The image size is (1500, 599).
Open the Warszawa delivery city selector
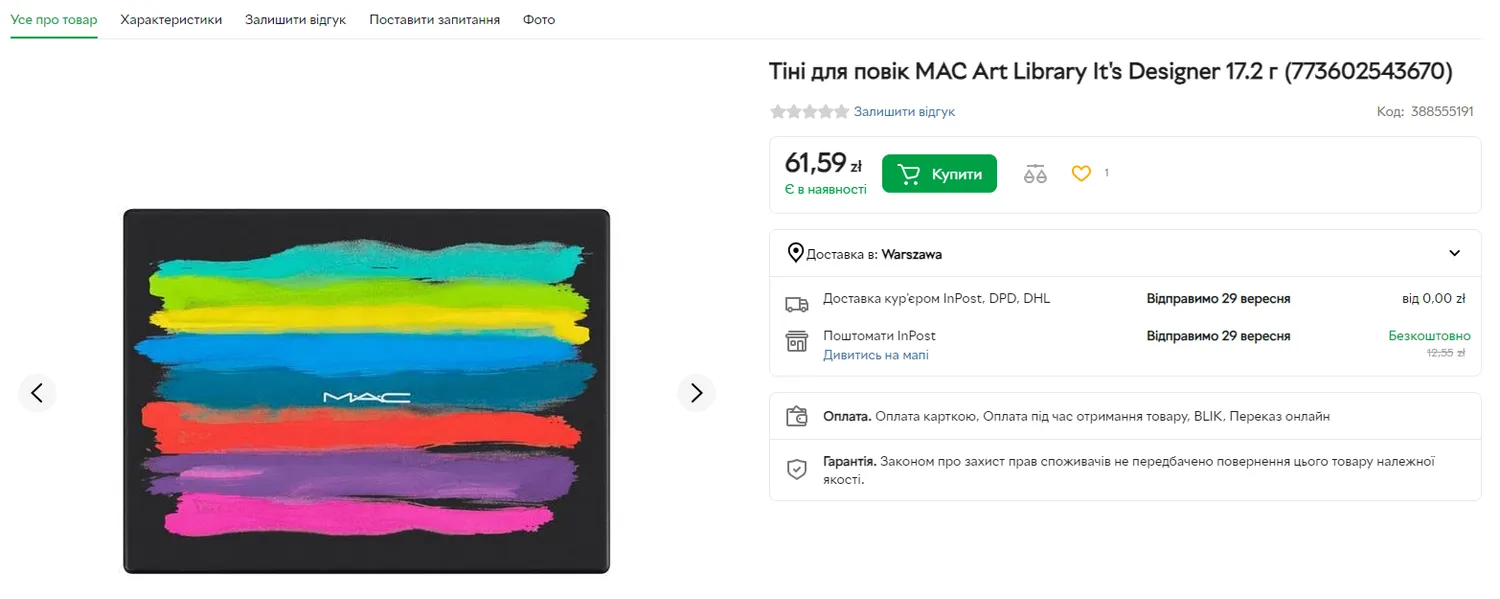pyautogui.click(x=911, y=254)
